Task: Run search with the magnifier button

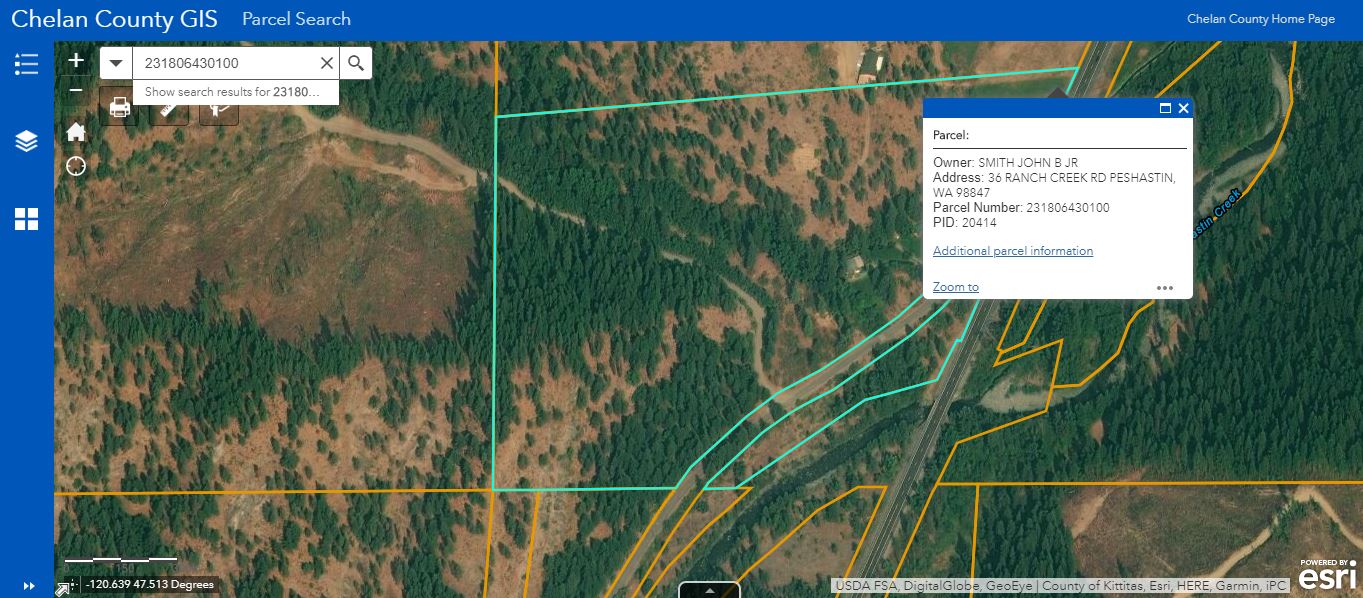Action: [x=356, y=63]
